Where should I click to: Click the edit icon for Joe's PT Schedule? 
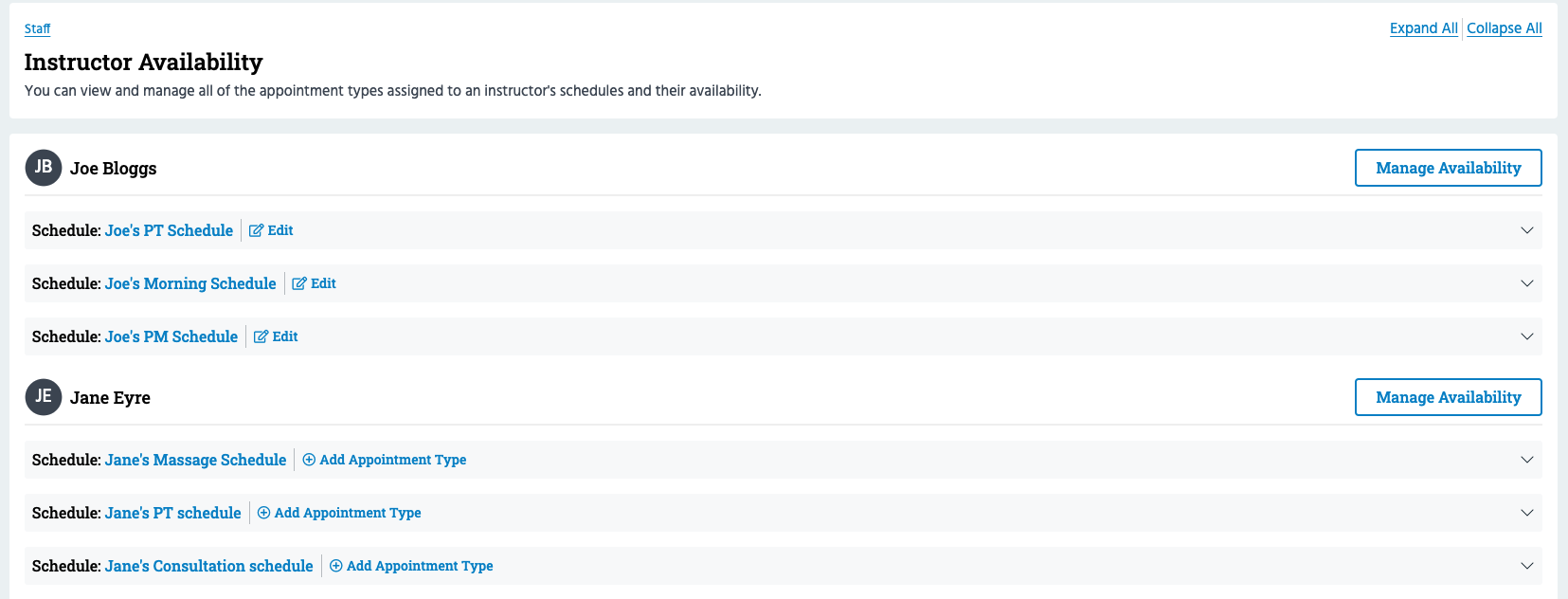click(256, 230)
